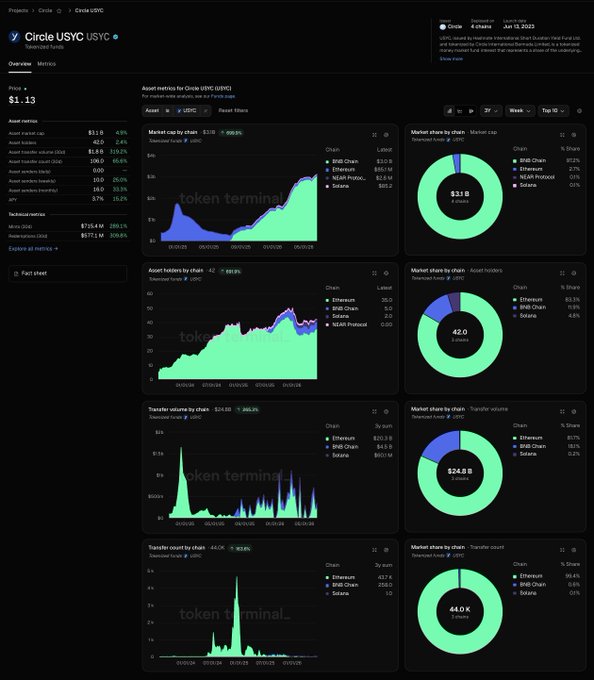Open settings gear of Market cap by chain chart
The width and height of the screenshot is (594, 680).
(386, 135)
